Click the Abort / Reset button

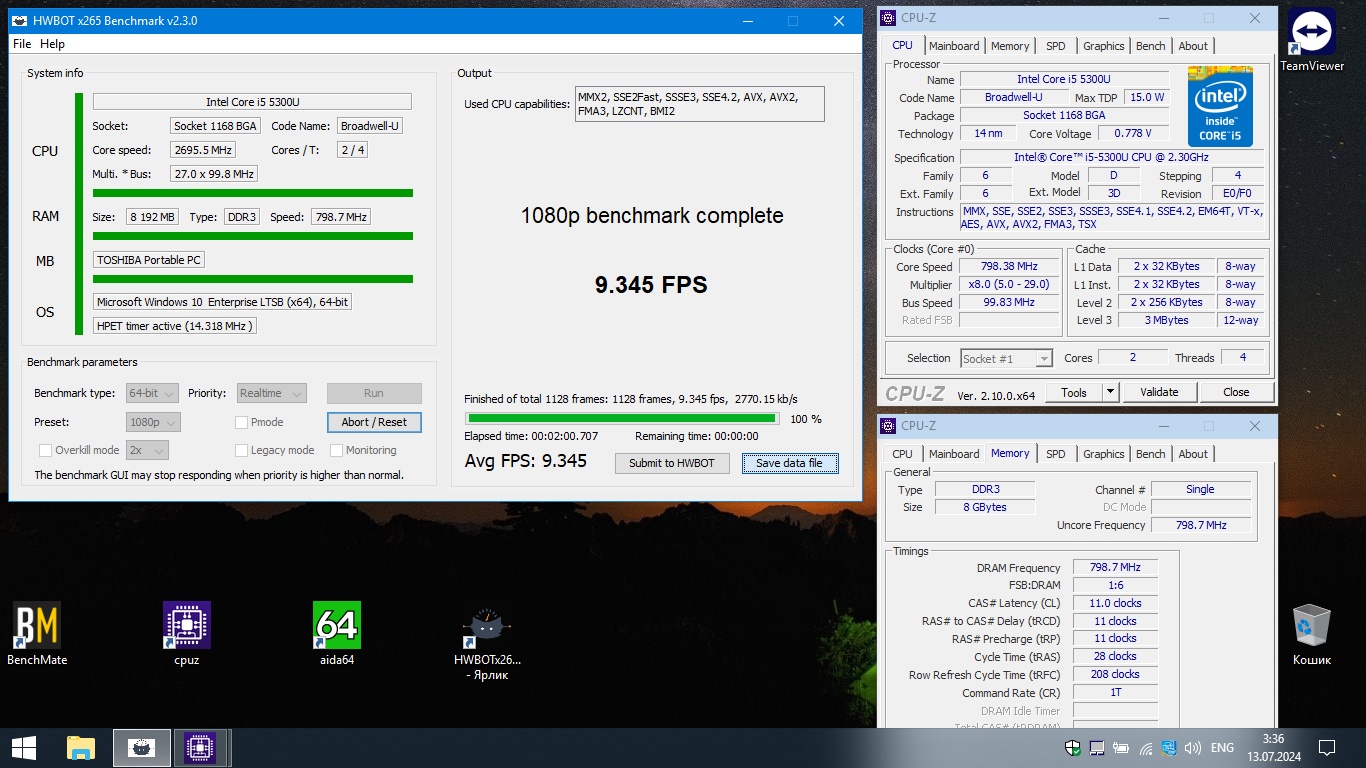pos(374,422)
